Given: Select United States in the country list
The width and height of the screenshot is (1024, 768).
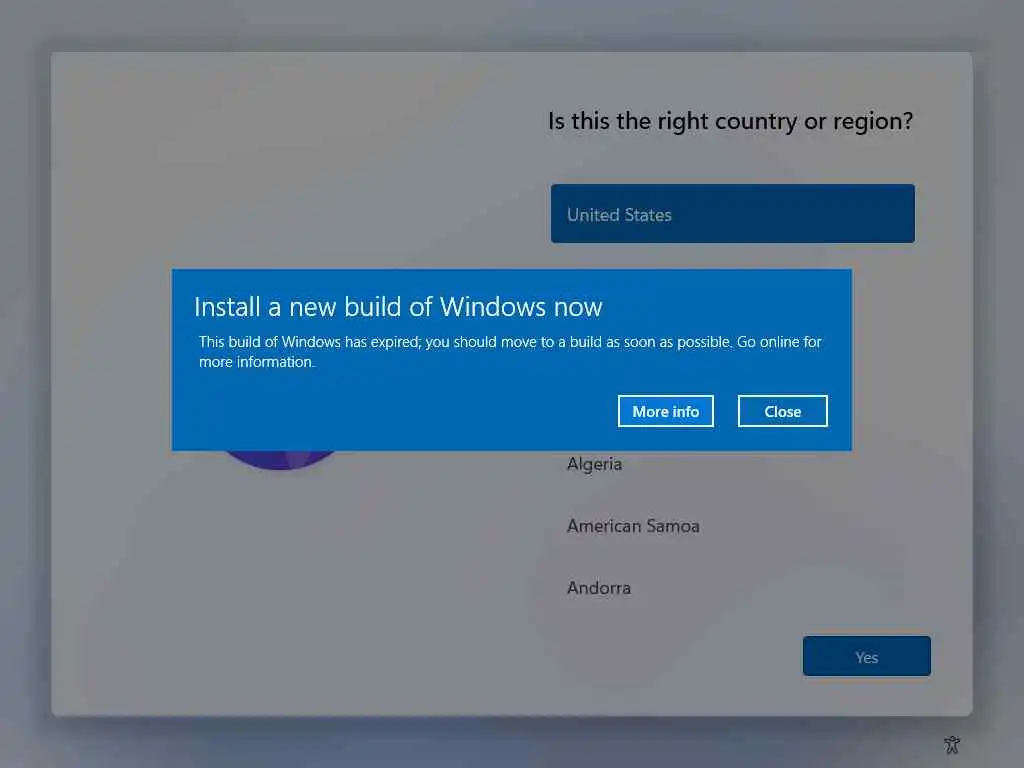Looking at the screenshot, I should pyautogui.click(x=733, y=214).
